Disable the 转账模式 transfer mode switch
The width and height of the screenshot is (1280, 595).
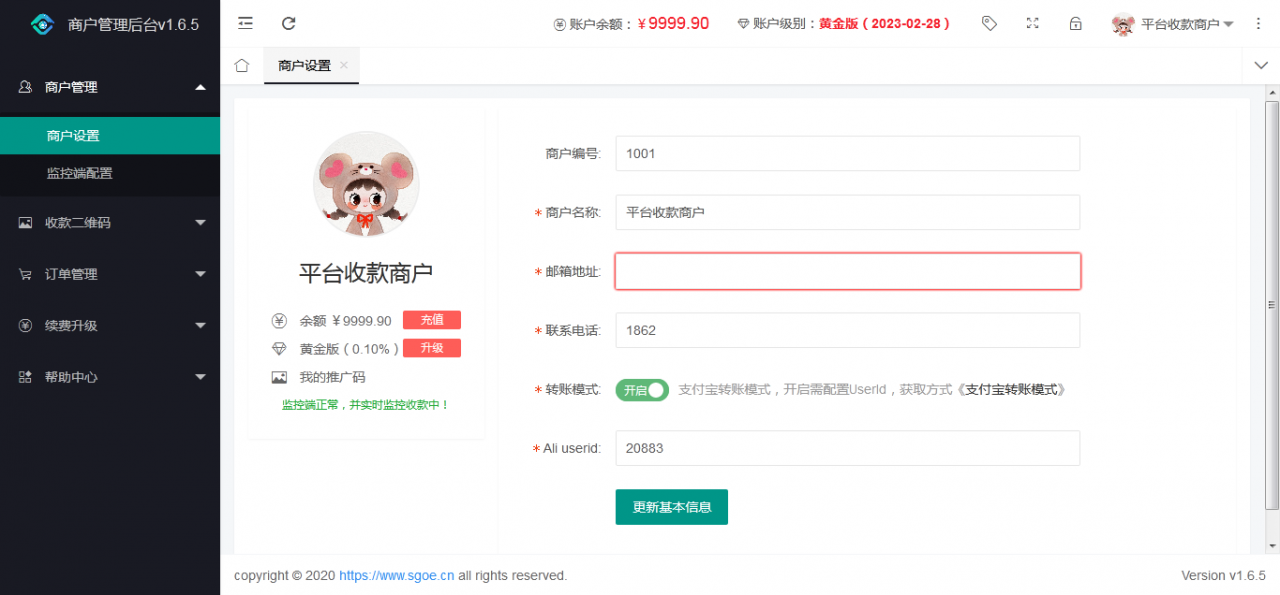tap(642, 390)
